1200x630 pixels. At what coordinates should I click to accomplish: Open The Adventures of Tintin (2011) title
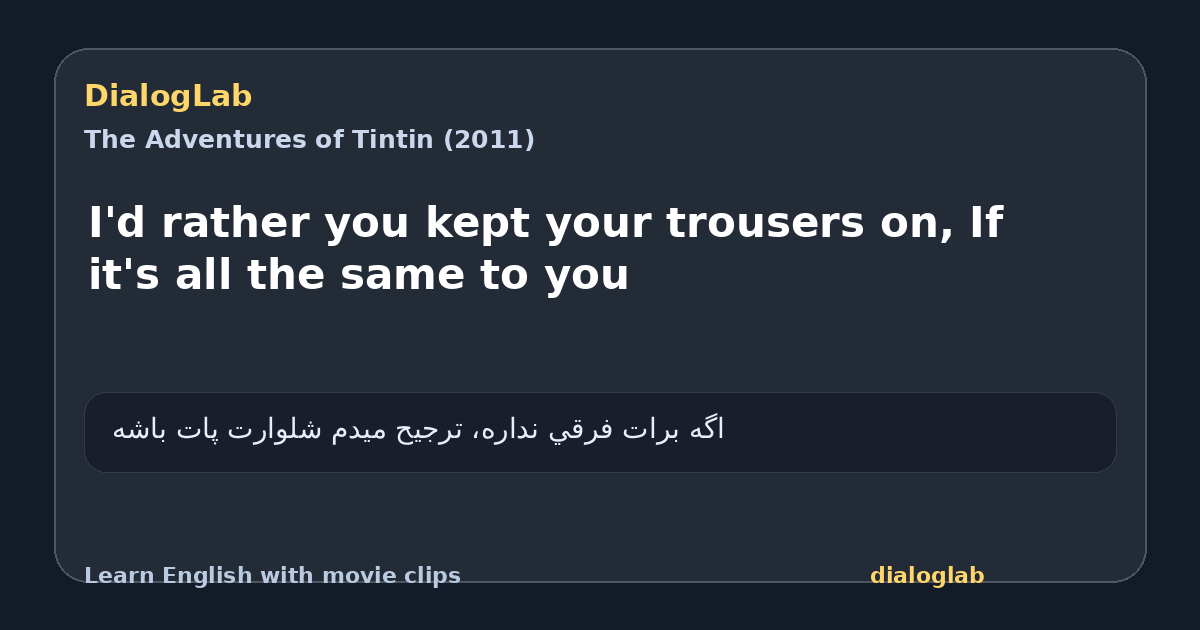click(x=309, y=140)
